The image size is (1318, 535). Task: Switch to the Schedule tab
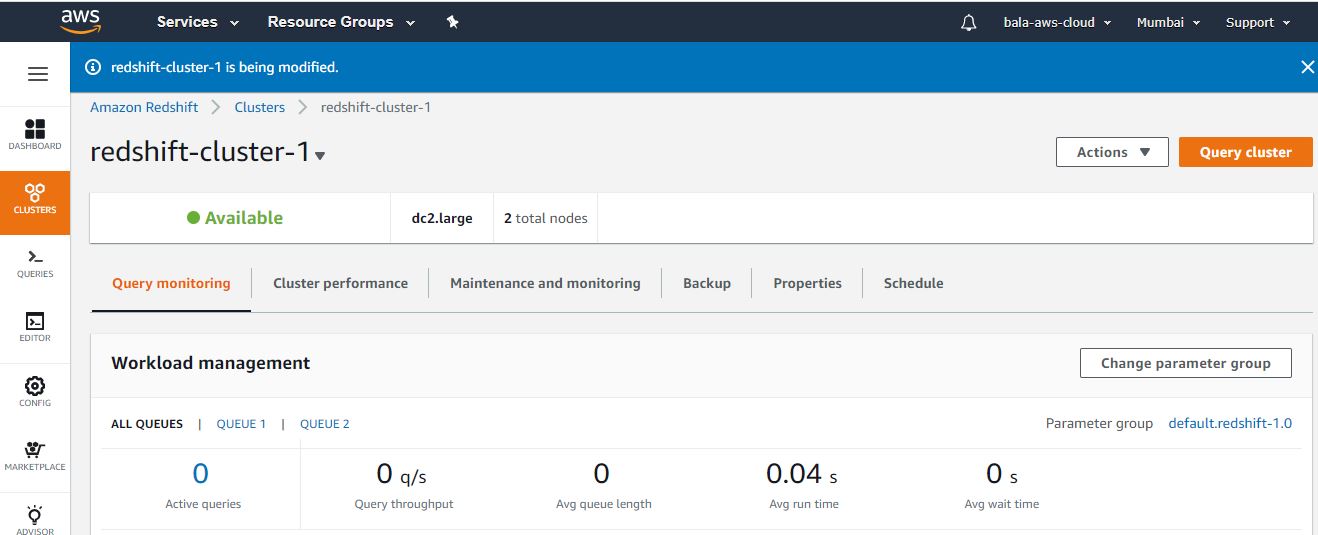tap(913, 283)
